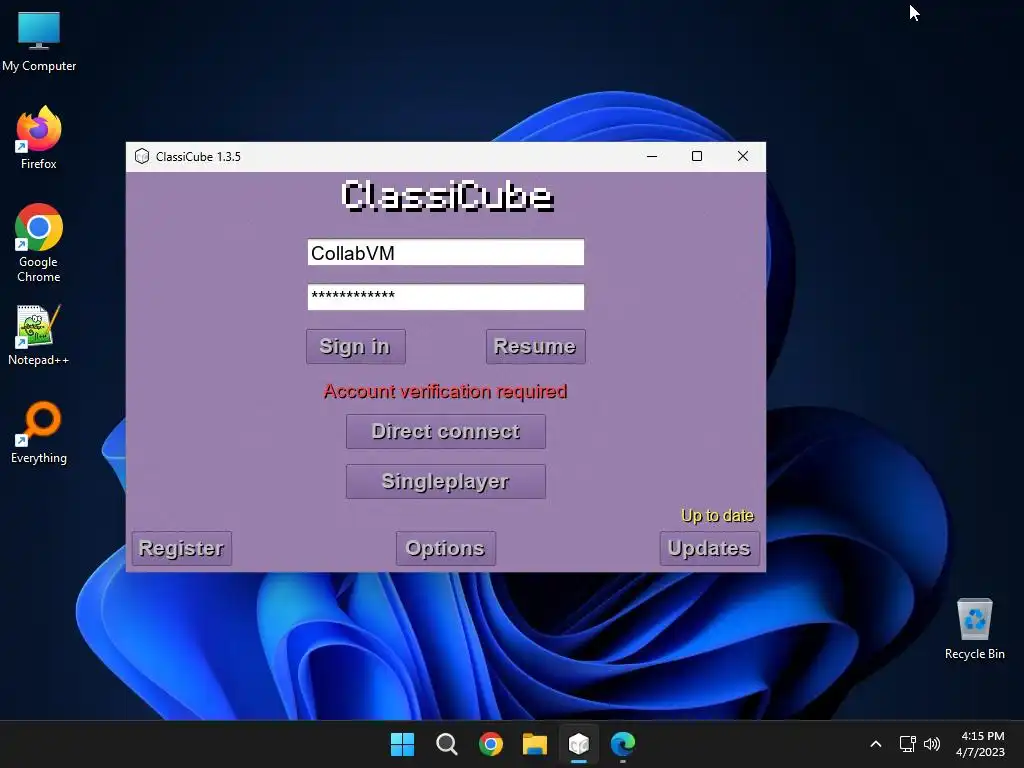Focus the masked password field
Viewport: 1024px width, 768px height.
tap(445, 297)
